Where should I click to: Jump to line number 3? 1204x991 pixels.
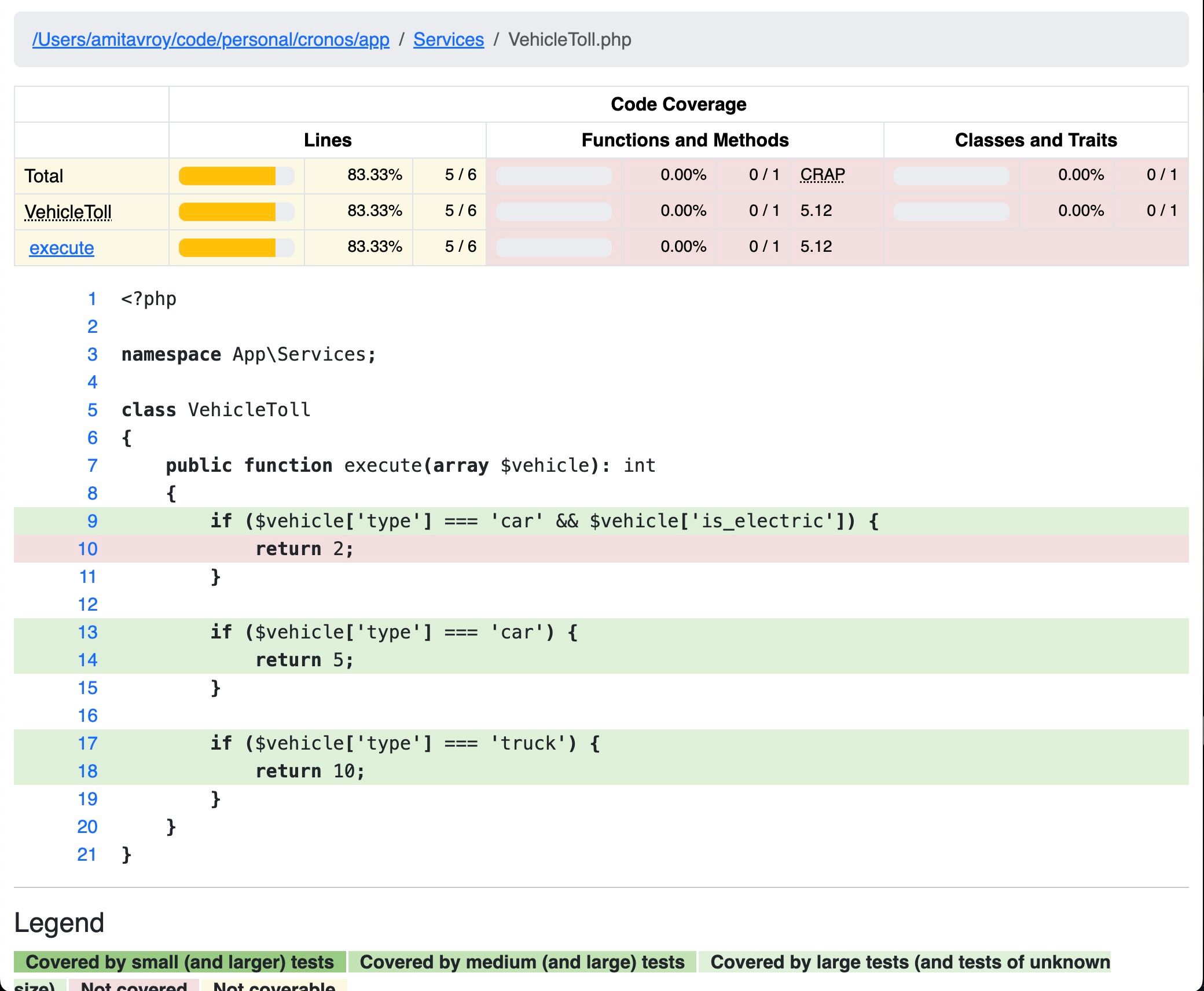(92, 354)
